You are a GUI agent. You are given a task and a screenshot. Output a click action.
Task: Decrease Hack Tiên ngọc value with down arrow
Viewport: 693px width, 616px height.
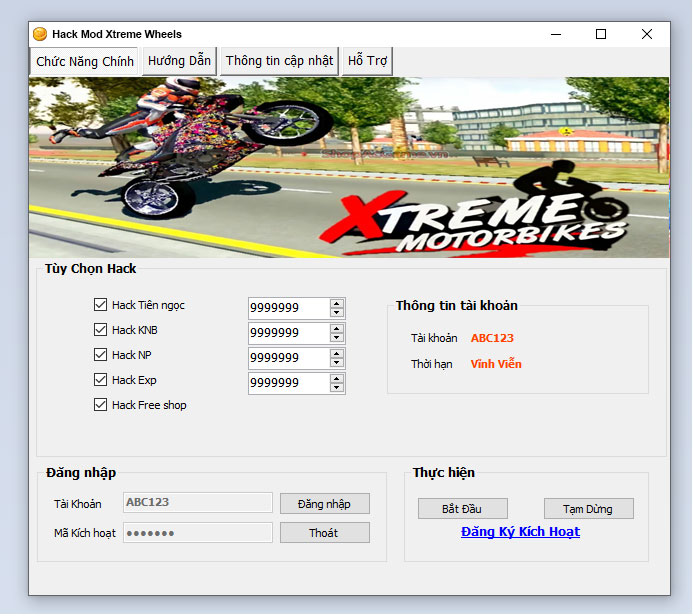(x=337, y=312)
